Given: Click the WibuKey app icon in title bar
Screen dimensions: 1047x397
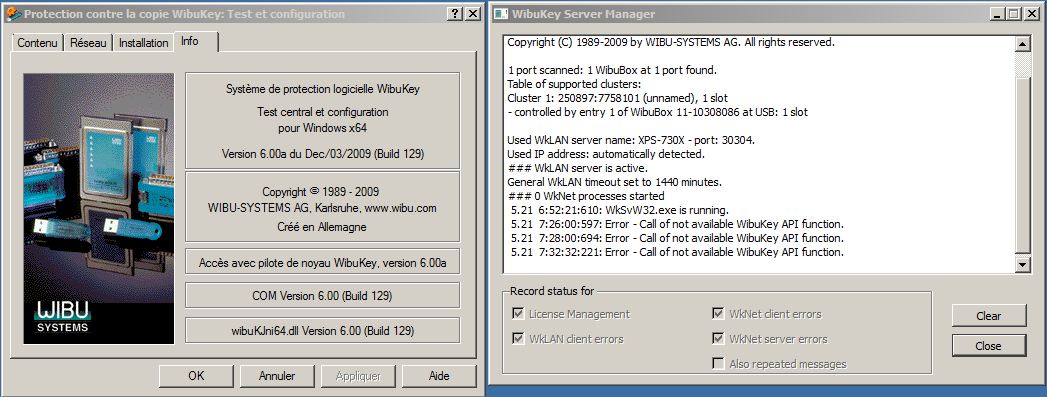Looking at the screenshot, I should coord(13,13).
